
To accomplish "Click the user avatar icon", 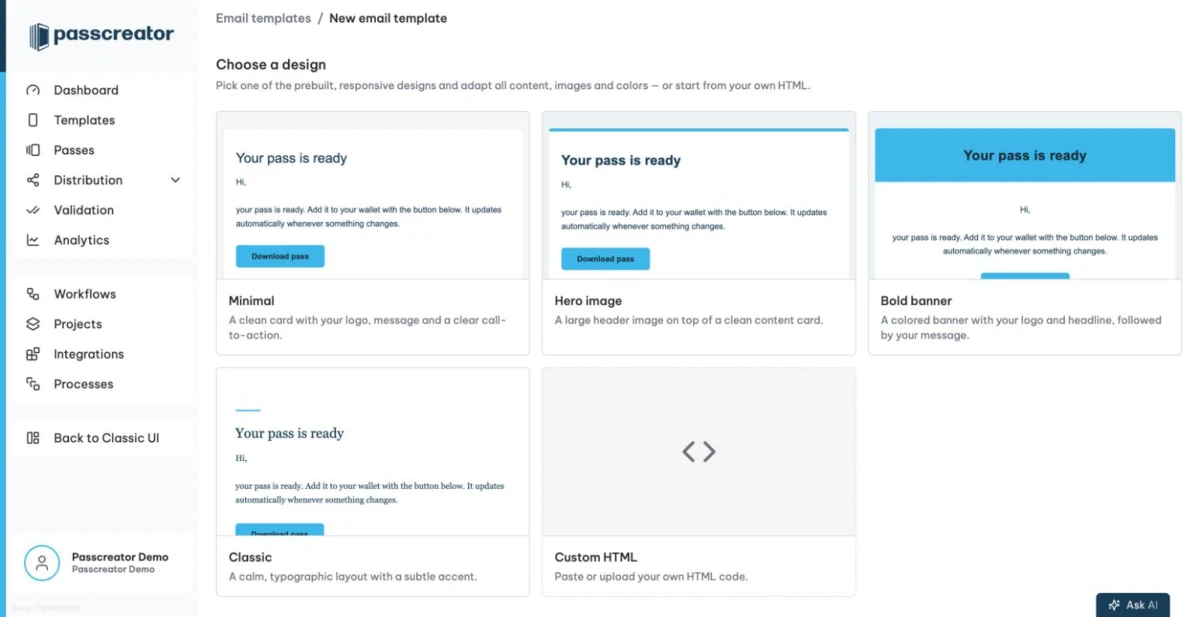I will [42, 562].
